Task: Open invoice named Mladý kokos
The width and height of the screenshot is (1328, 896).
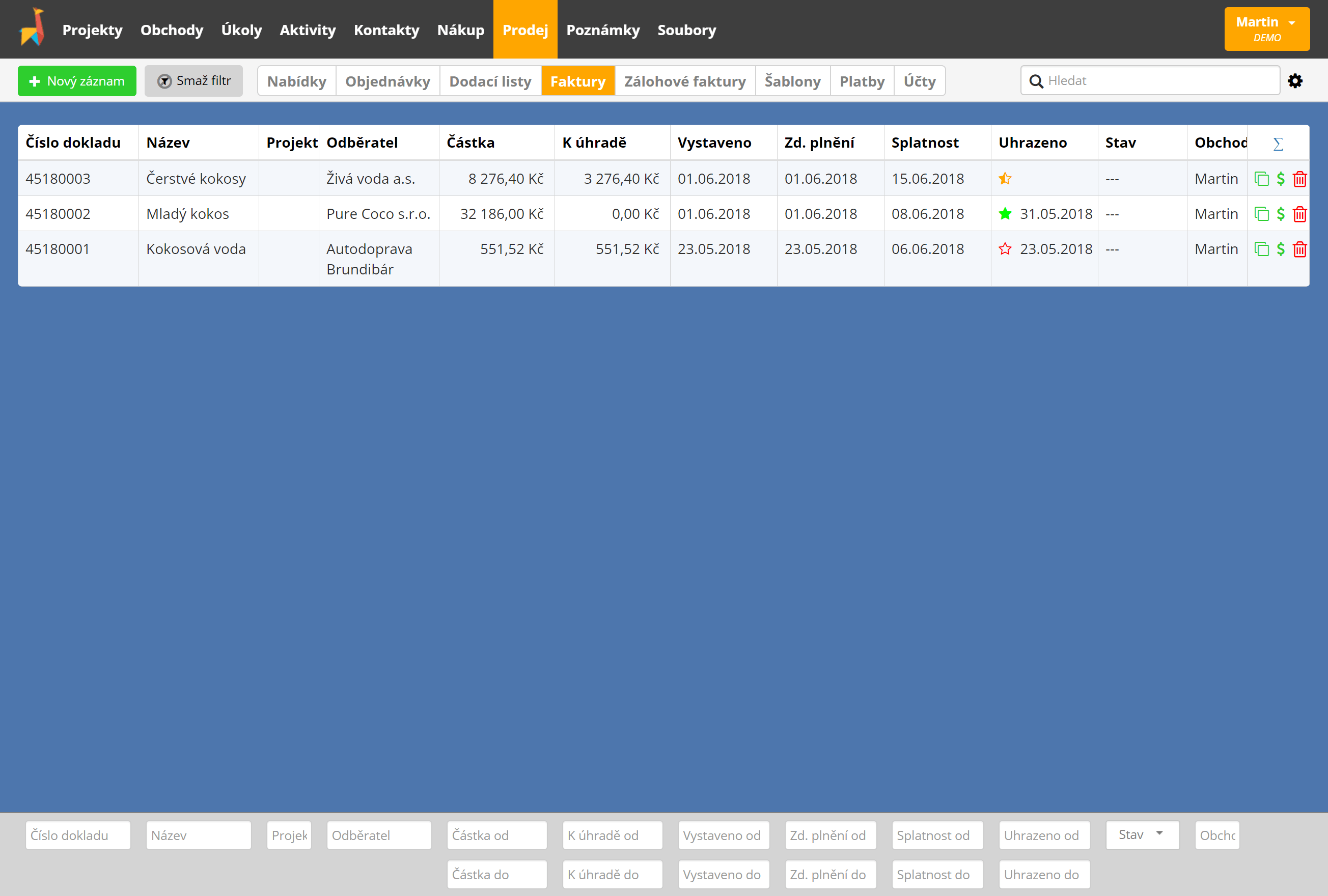Action: point(187,214)
